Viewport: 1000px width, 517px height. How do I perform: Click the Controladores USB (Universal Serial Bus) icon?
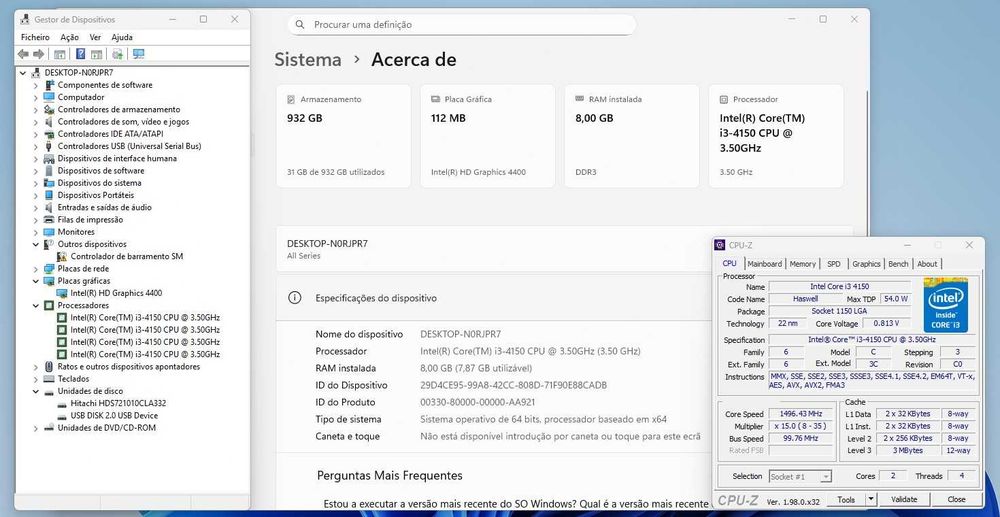pyautogui.click(x=49, y=146)
